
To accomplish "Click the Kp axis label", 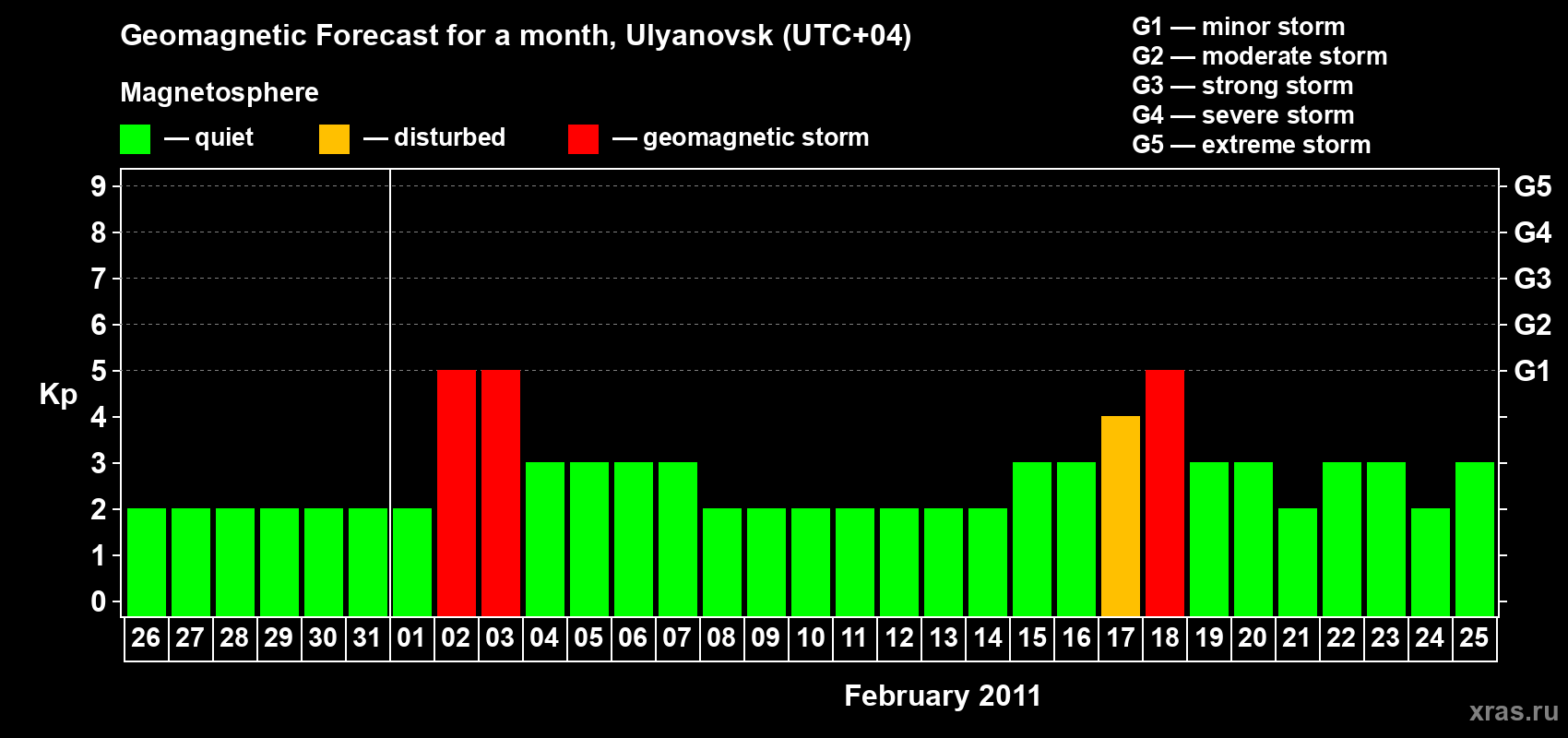I will pos(58,395).
